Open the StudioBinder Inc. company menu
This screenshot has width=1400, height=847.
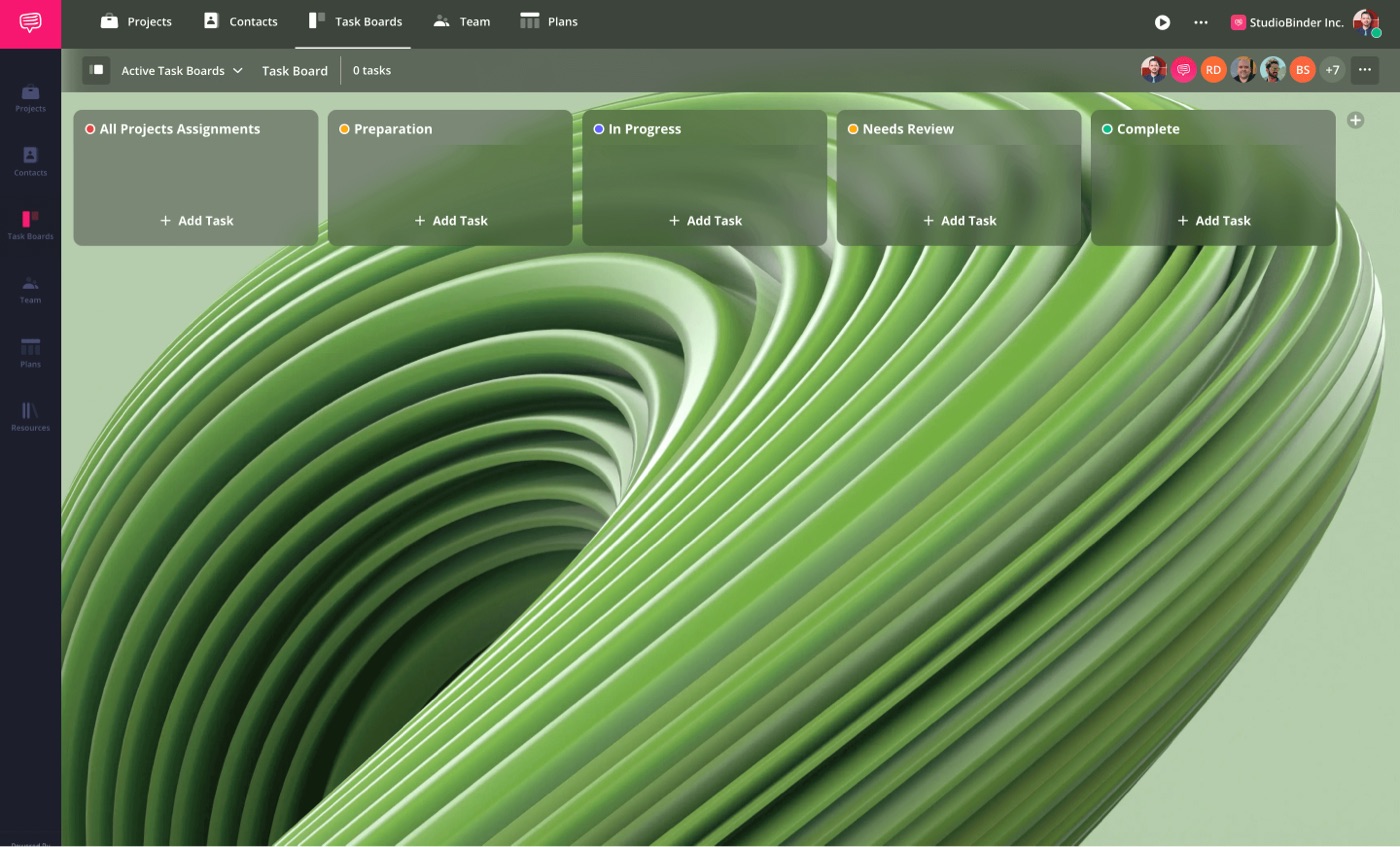(x=1287, y=22)
